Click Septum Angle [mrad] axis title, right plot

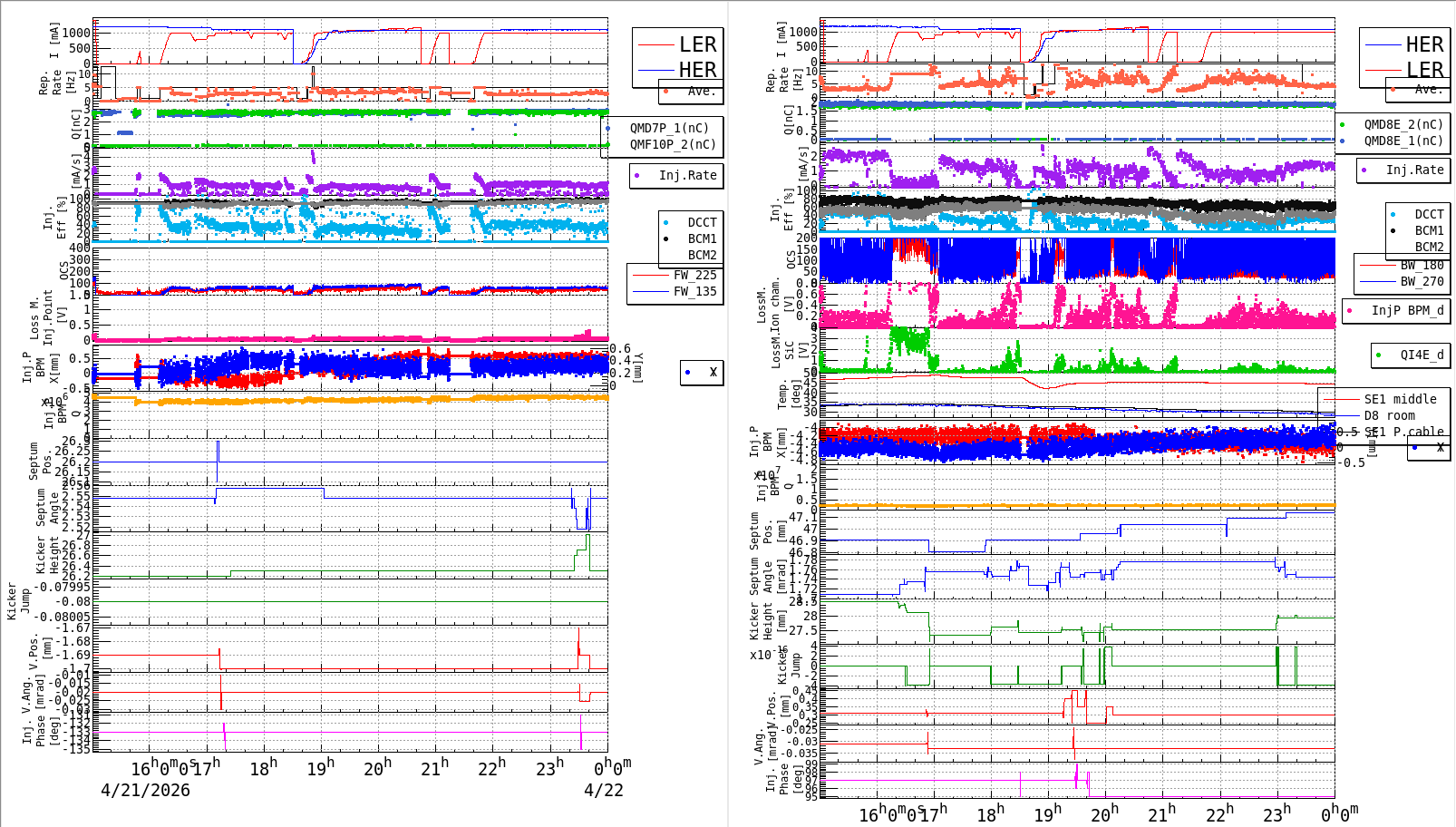tap(767, 577)
